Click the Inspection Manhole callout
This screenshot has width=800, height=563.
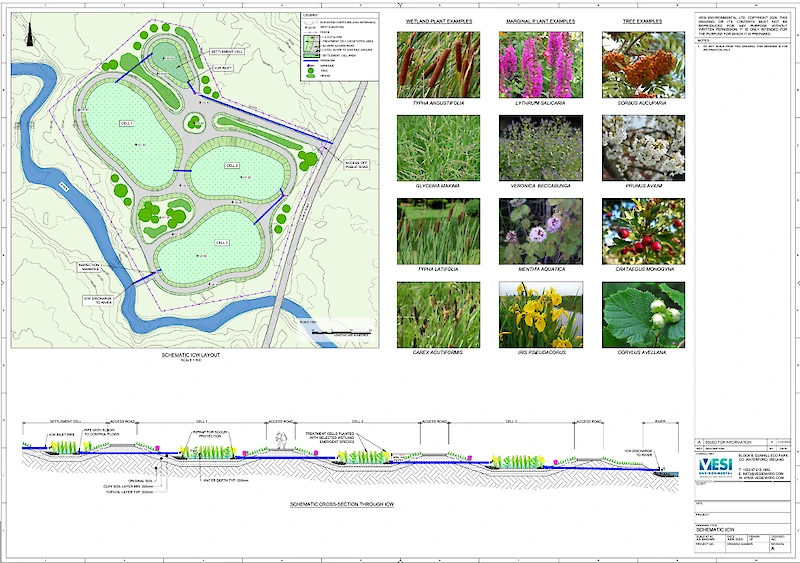[89, 266]
